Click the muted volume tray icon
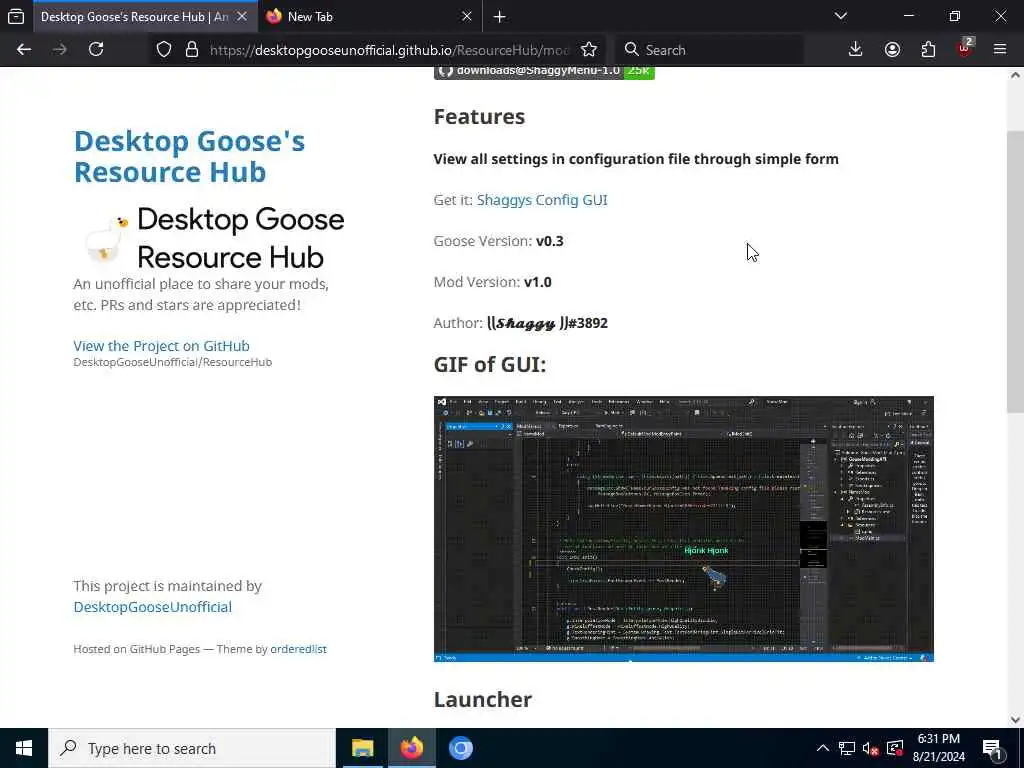Viewport: 1024px width, 768px height. 871,748
